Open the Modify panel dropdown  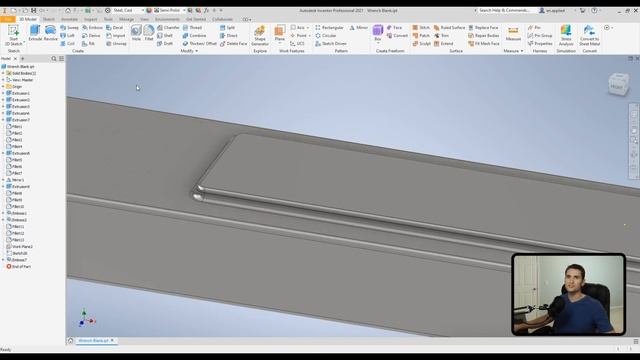189,51
